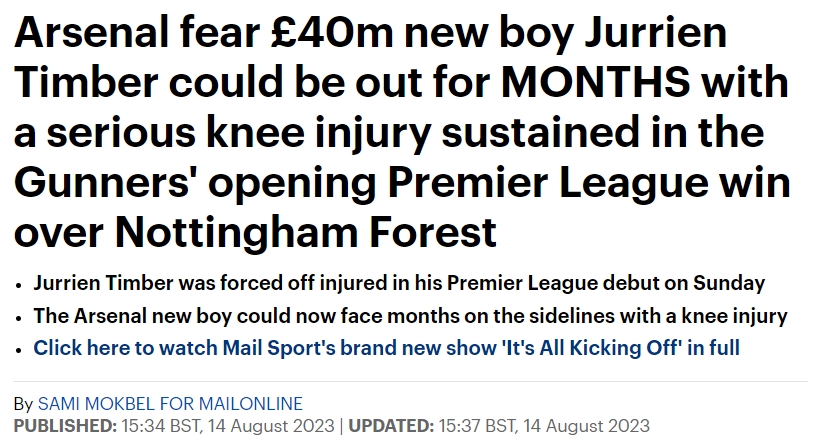This screenshot has height=448, width=816.
Task: Click the bullet about months on the sidelines
Action: 410,316
